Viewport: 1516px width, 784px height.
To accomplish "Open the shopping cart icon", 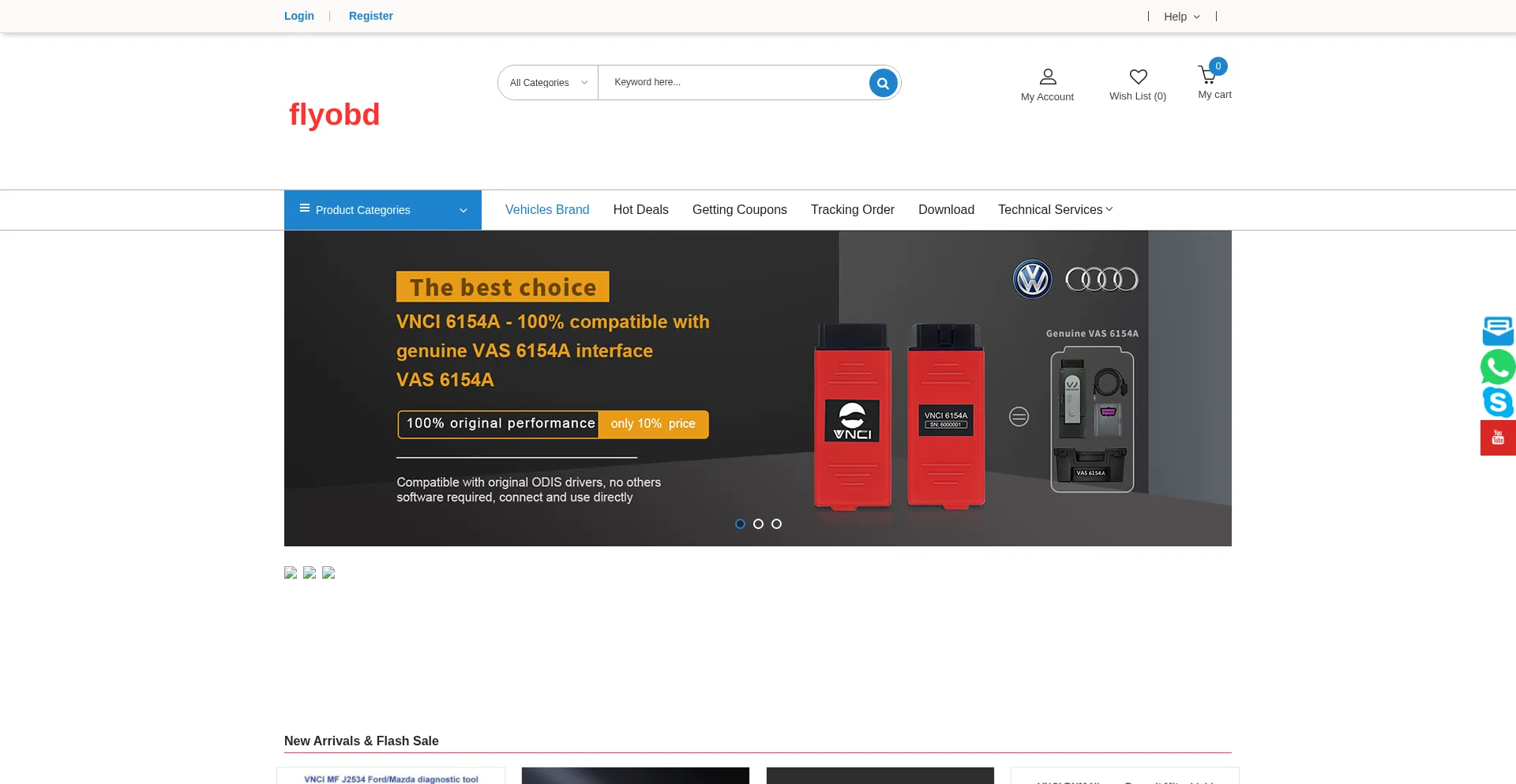I will click(1207, 75).
